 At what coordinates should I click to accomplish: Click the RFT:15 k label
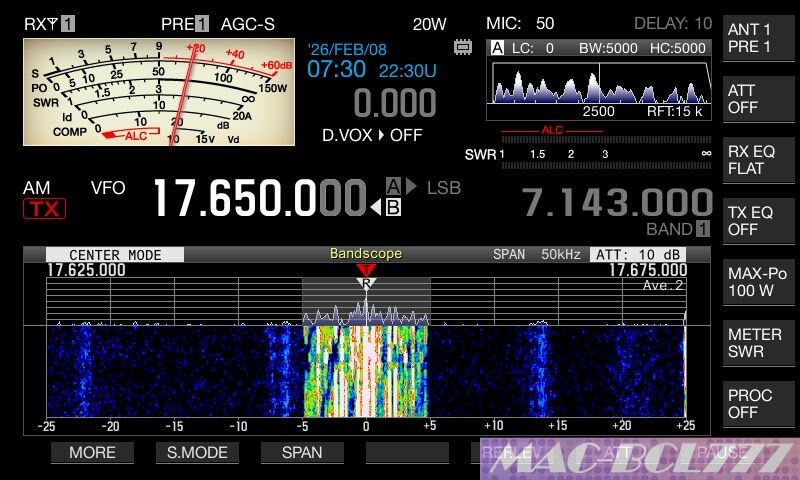point(674,111)
